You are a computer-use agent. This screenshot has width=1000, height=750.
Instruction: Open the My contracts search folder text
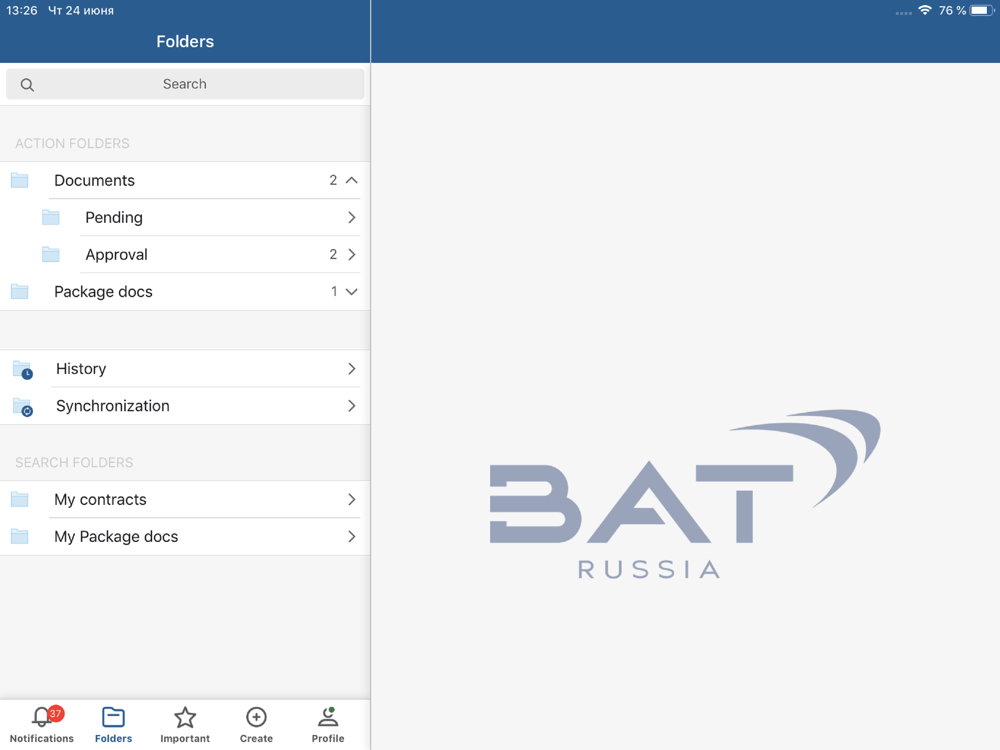(100, 499)
